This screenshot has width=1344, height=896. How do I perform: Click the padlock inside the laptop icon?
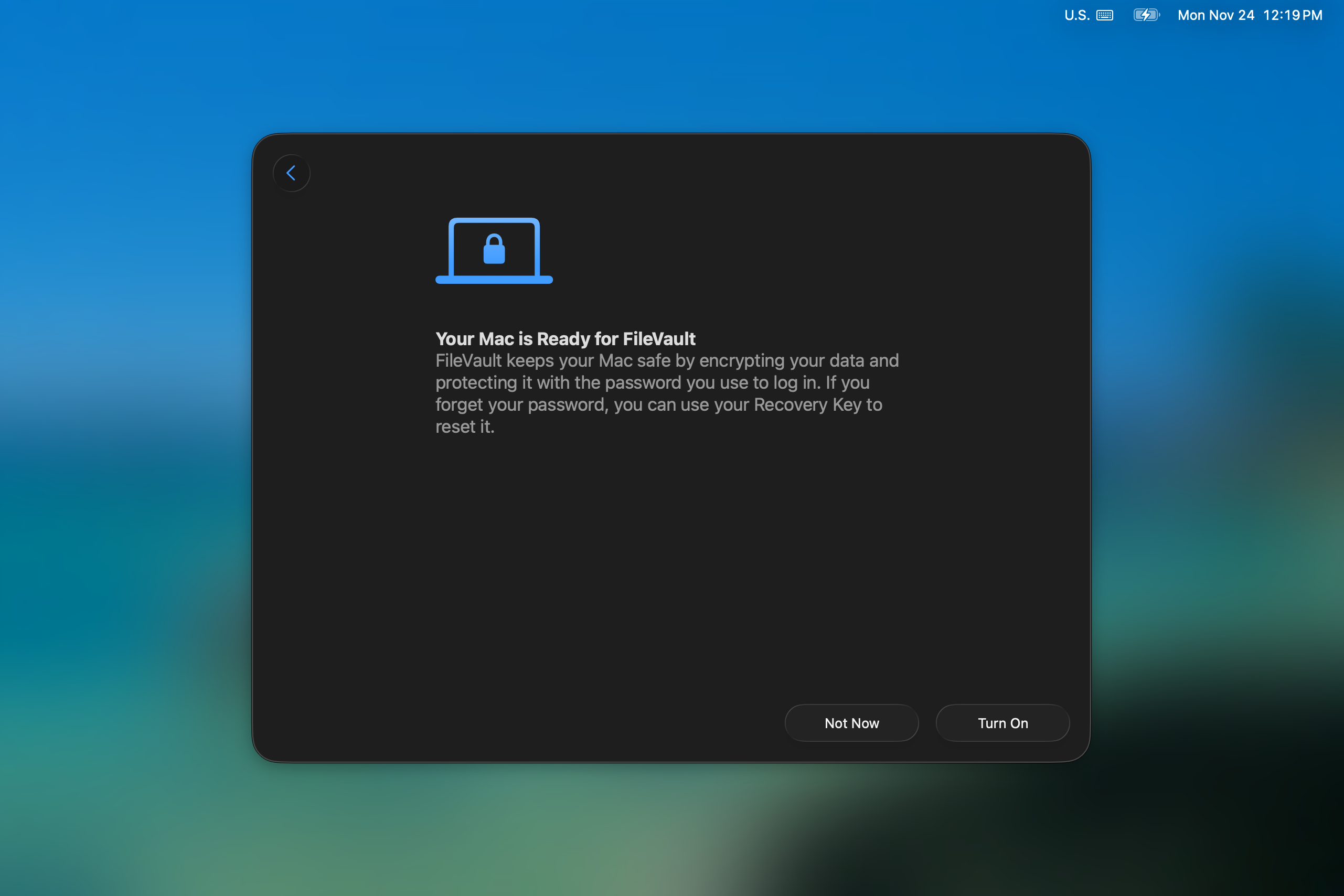pos(494,249)
